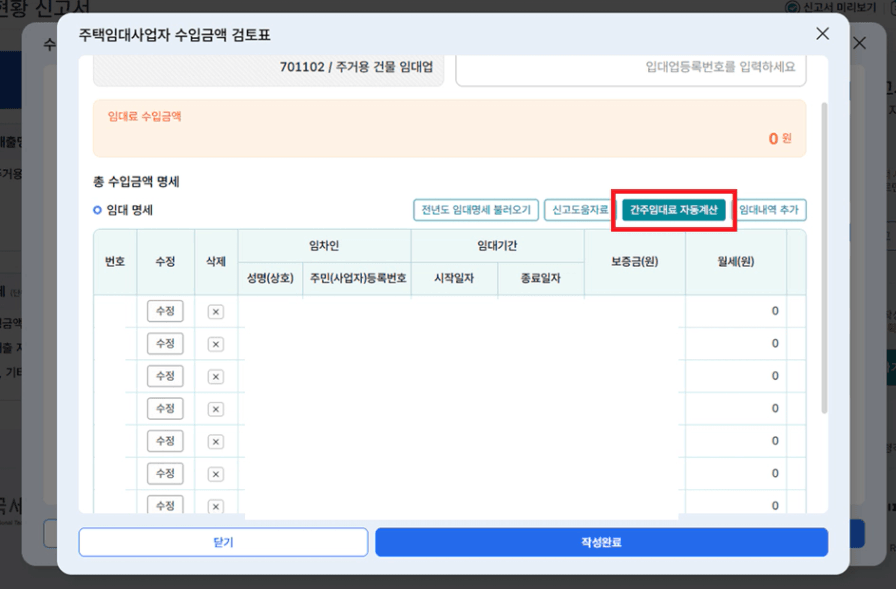This screenshot has height=589, width=896.
Task: Open 수정 for the sixth rental row
Action: click(165, 473)
